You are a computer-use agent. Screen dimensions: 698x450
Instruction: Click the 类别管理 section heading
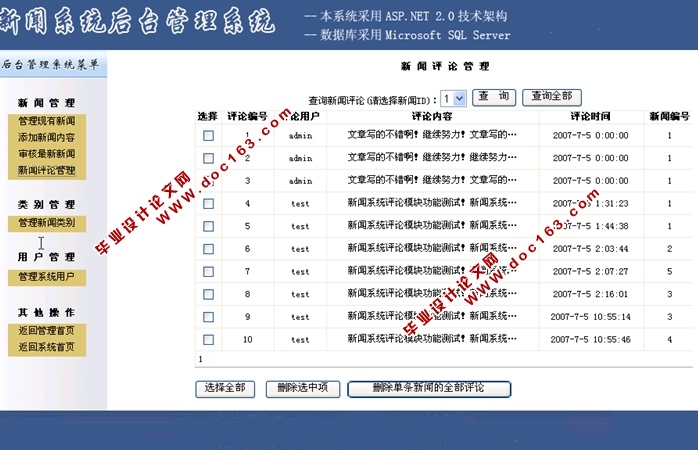coord(46,205)
